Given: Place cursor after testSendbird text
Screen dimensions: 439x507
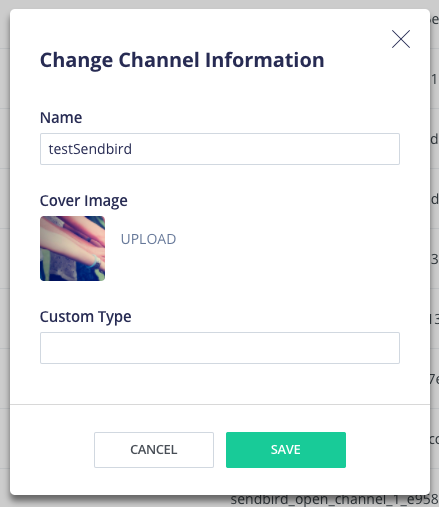Looking at the screenshot, I should (x=133, y=149).
